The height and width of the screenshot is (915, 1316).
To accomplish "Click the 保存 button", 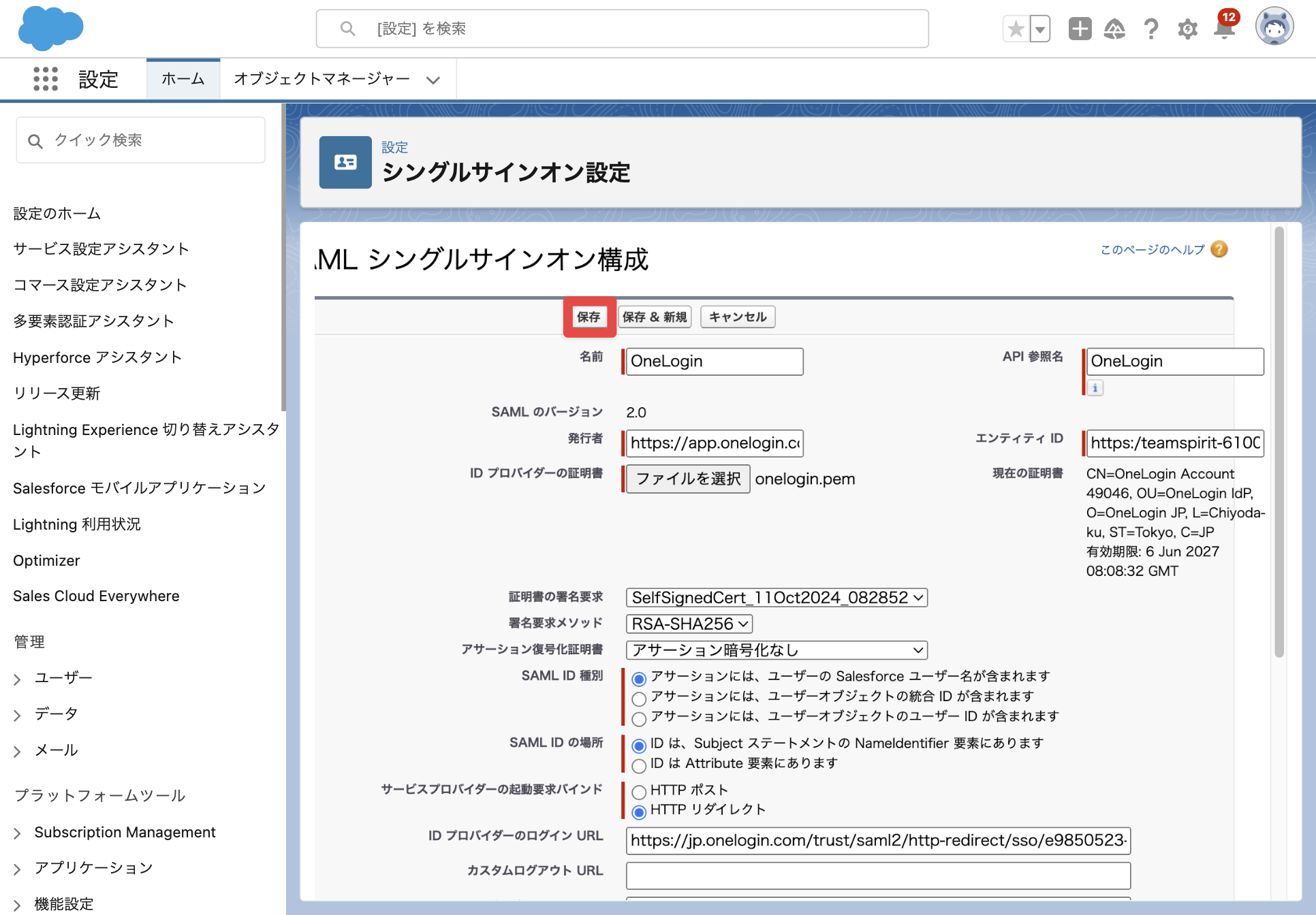I will click(x=589, y=317).
